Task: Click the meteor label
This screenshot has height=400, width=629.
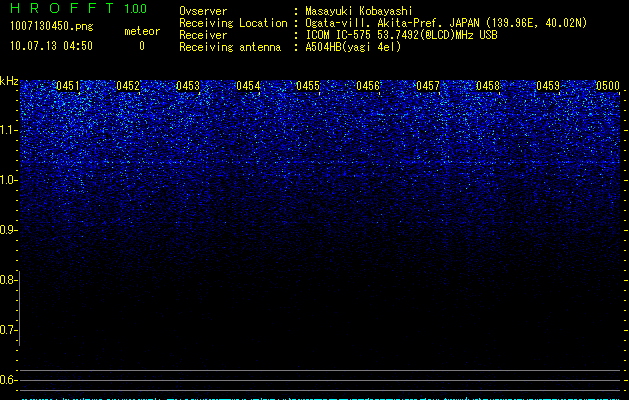Action: (x=142, y=31)
